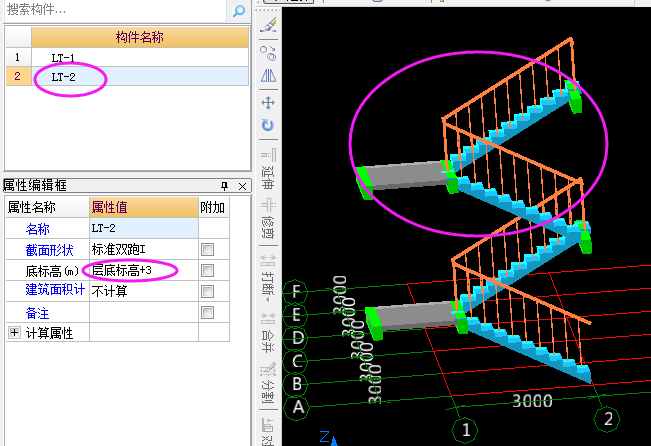Open the 建筑面积计 property link
This screenshot has width=651, height=446.
coord(55,289)
